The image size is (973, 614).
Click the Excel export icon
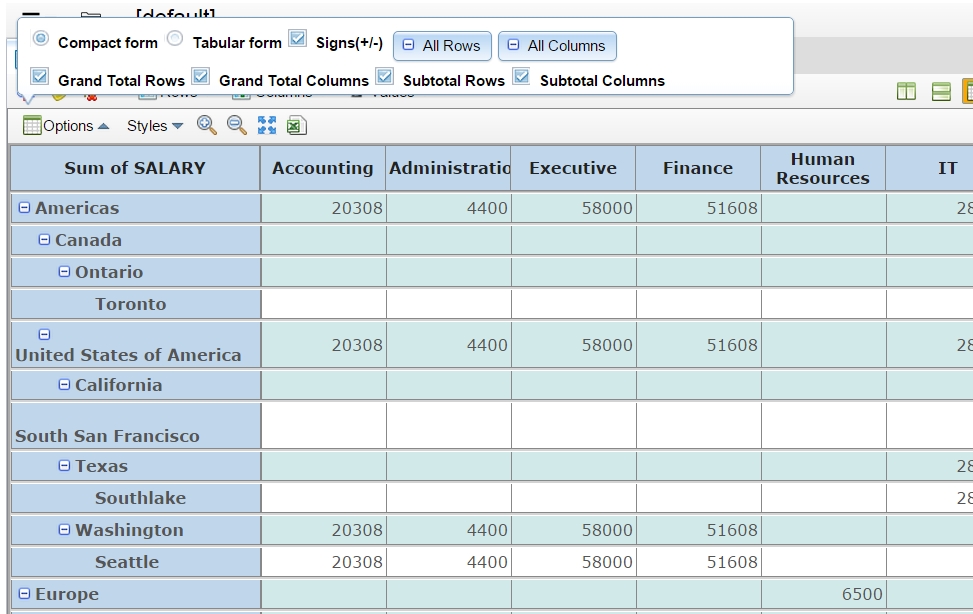297,125
